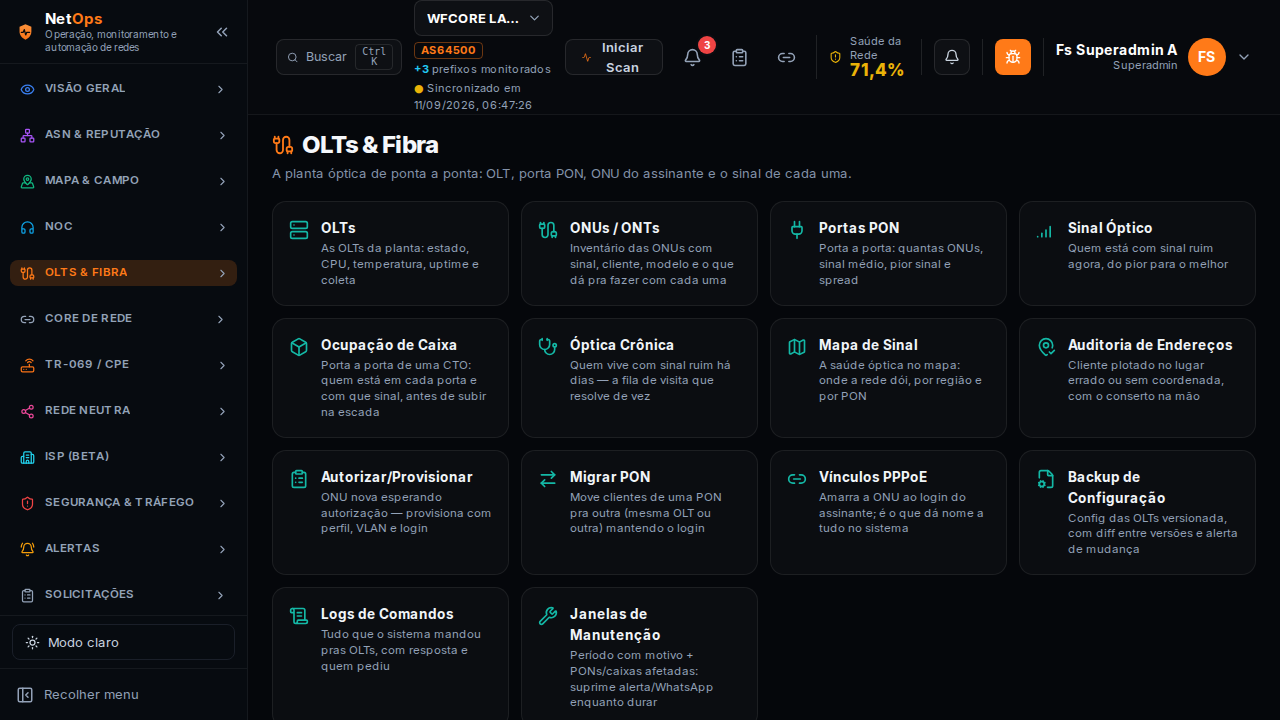Click the Visão Geral eye icon
The width and height of the screenshot is (1280, 720).
28,89
